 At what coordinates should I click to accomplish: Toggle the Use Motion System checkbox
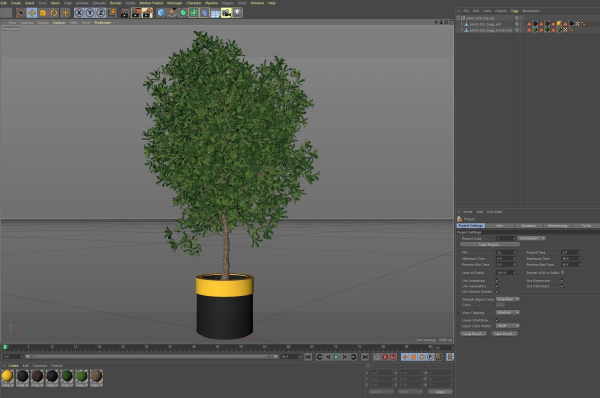pyautogui.click(x=497, y=292)
